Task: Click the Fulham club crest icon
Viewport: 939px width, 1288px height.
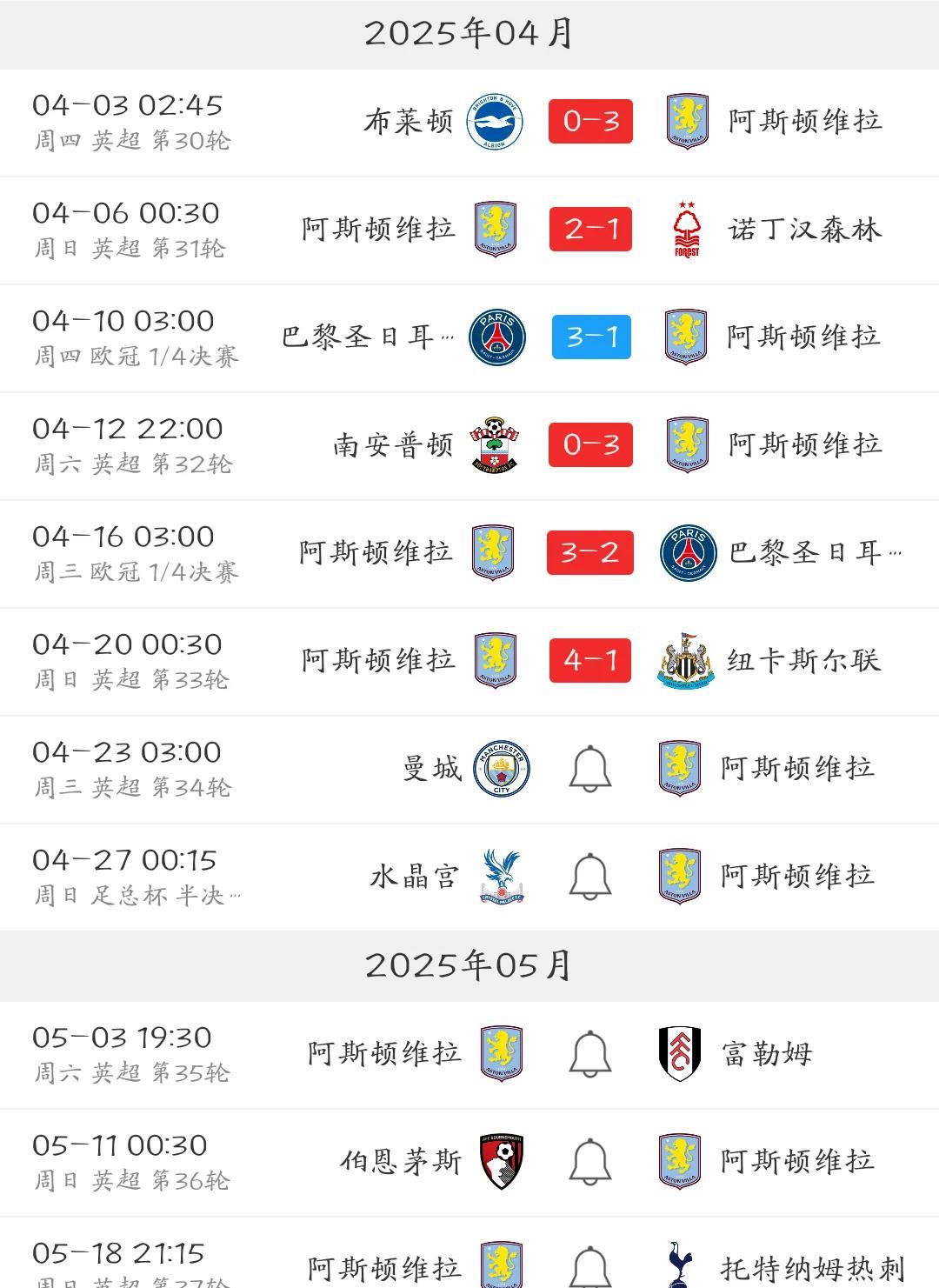Action: (x=680, y=1054)
